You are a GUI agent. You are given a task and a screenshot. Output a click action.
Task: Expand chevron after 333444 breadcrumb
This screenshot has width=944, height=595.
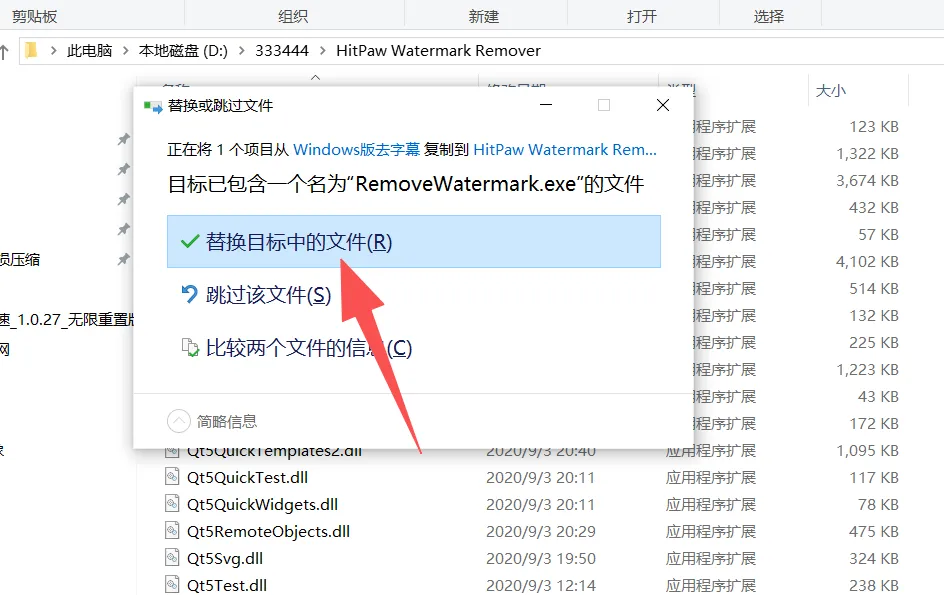[323, 51]
